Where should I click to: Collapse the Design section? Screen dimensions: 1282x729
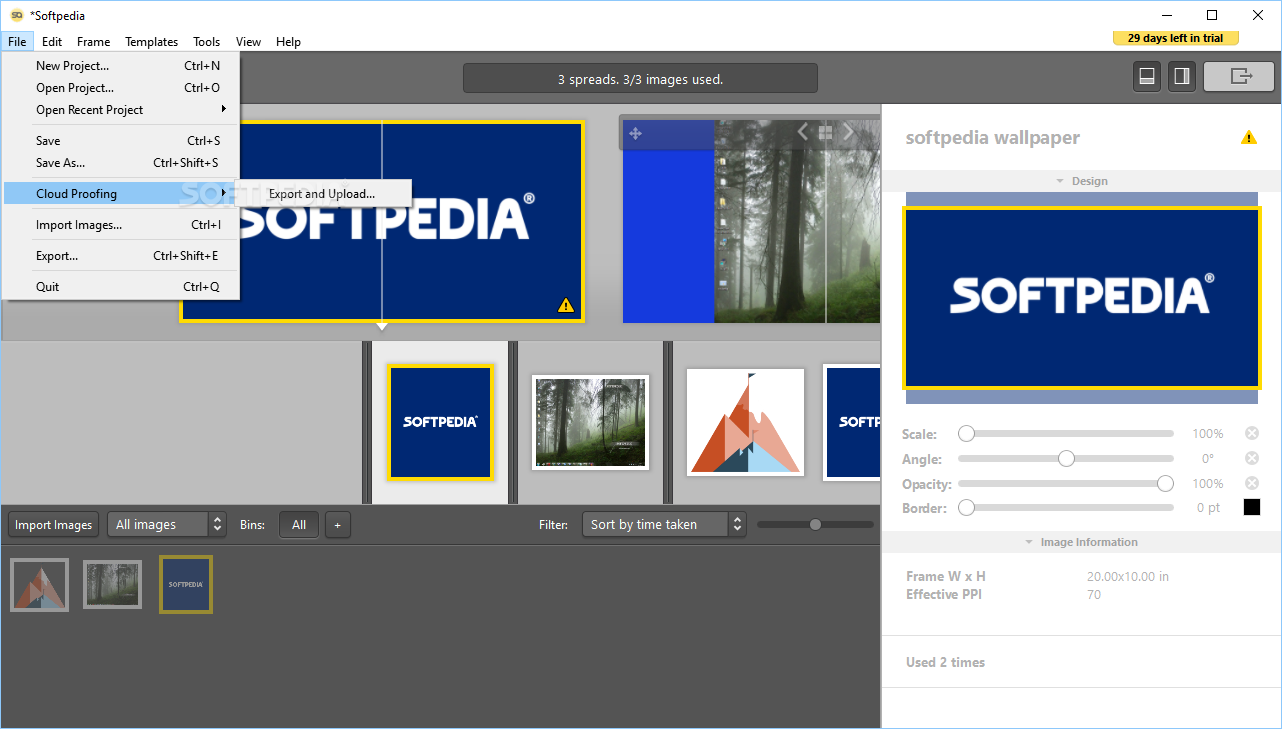pyautogui.click(x=1081, y=181)
